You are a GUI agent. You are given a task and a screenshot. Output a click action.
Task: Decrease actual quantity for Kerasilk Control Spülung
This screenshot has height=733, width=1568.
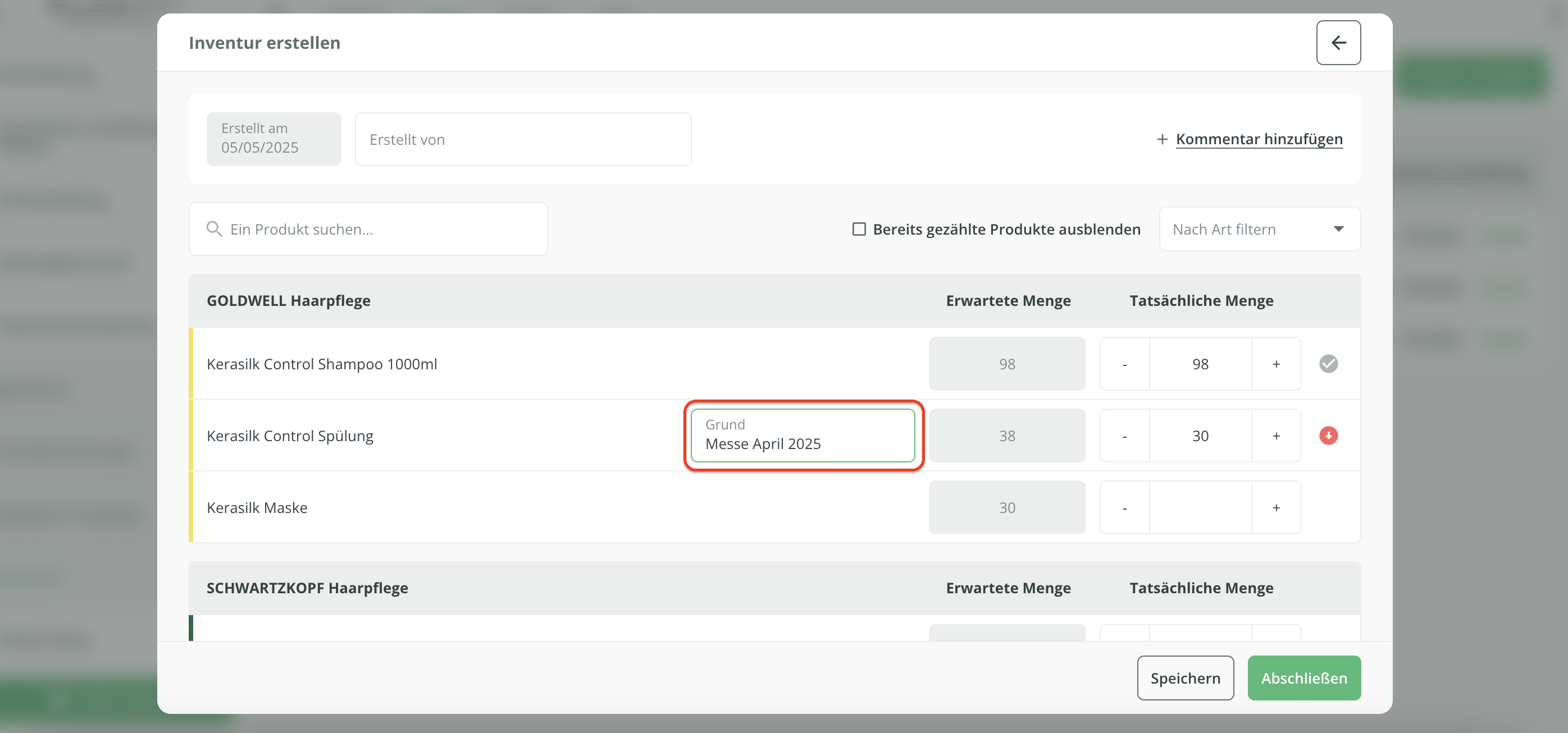[1124, 436]
